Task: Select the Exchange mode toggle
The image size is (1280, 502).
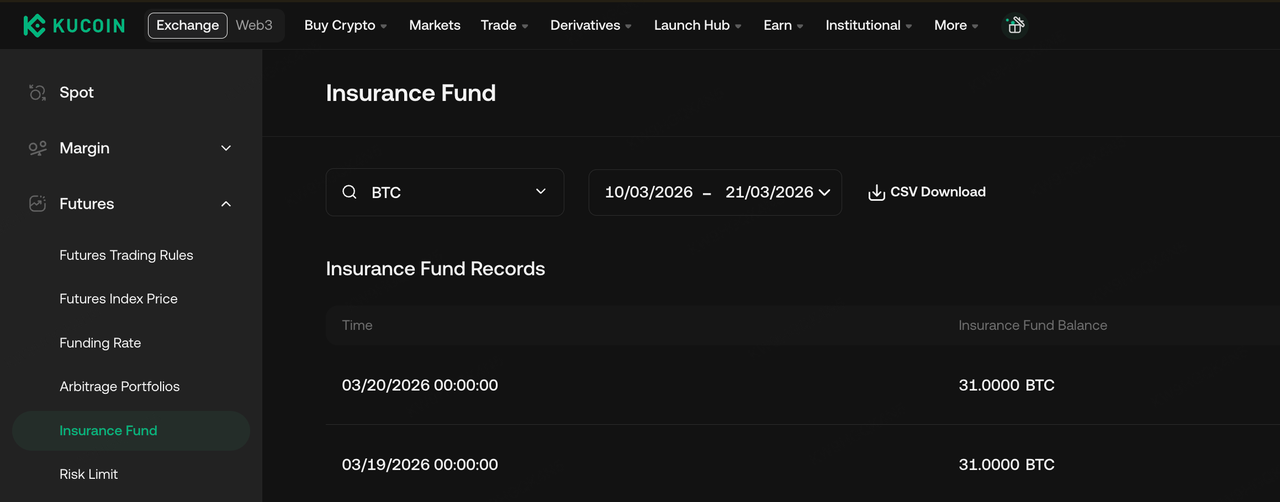Action: 187,25
